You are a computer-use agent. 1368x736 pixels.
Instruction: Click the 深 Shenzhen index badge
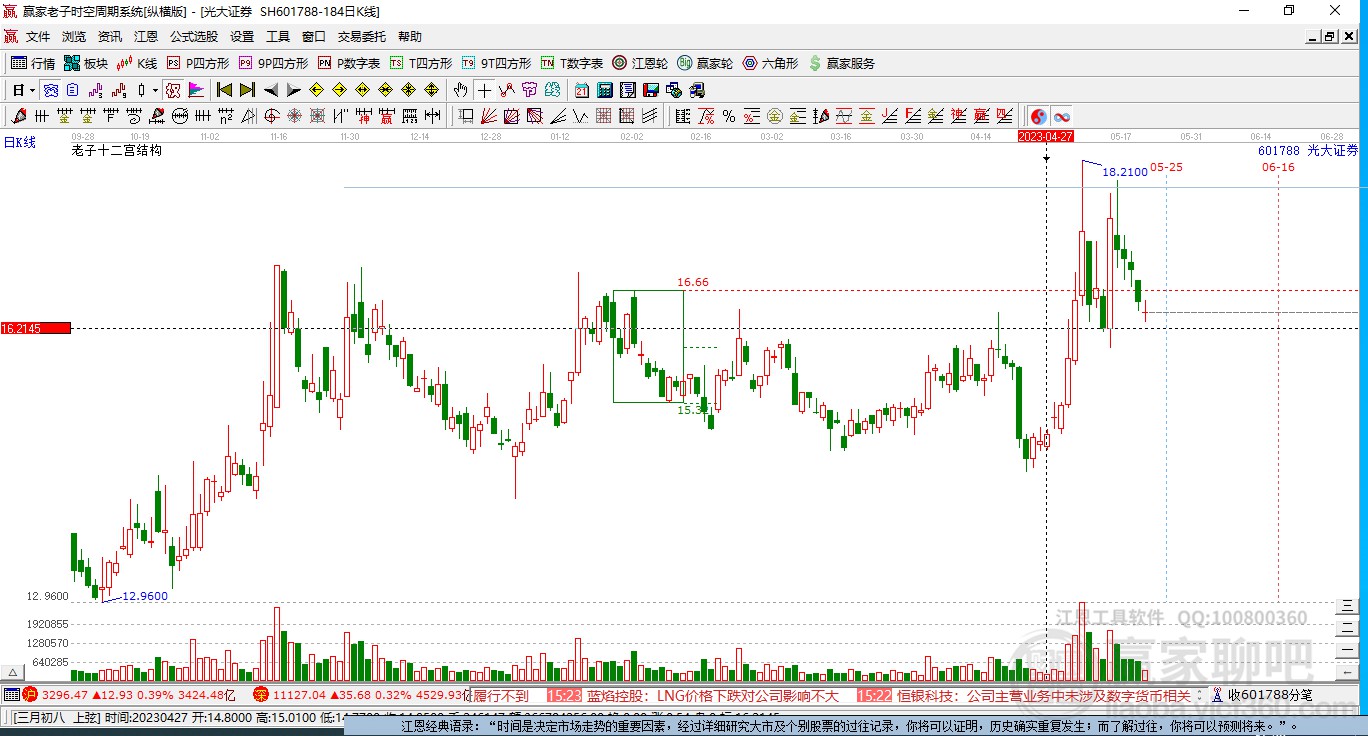click(x=260, y=694)
